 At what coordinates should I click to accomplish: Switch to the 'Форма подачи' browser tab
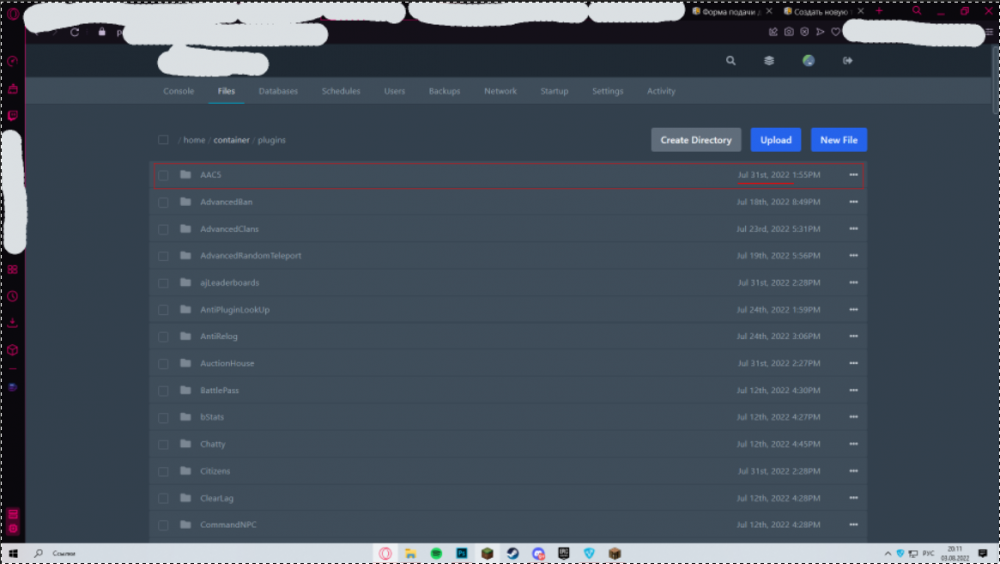(x=732, y=11)
